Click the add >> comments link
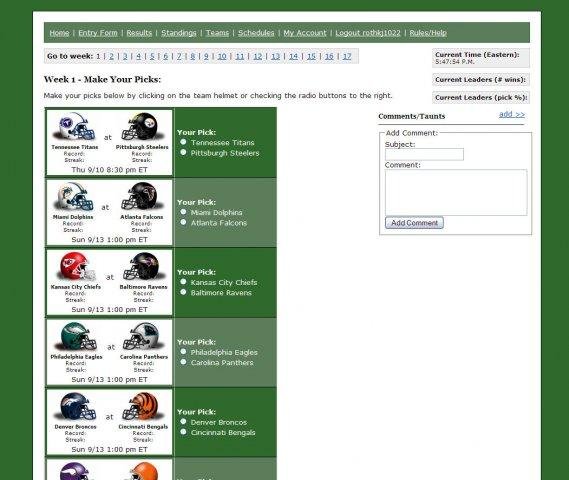Screen dimensions: 569x480 (512, 114)
